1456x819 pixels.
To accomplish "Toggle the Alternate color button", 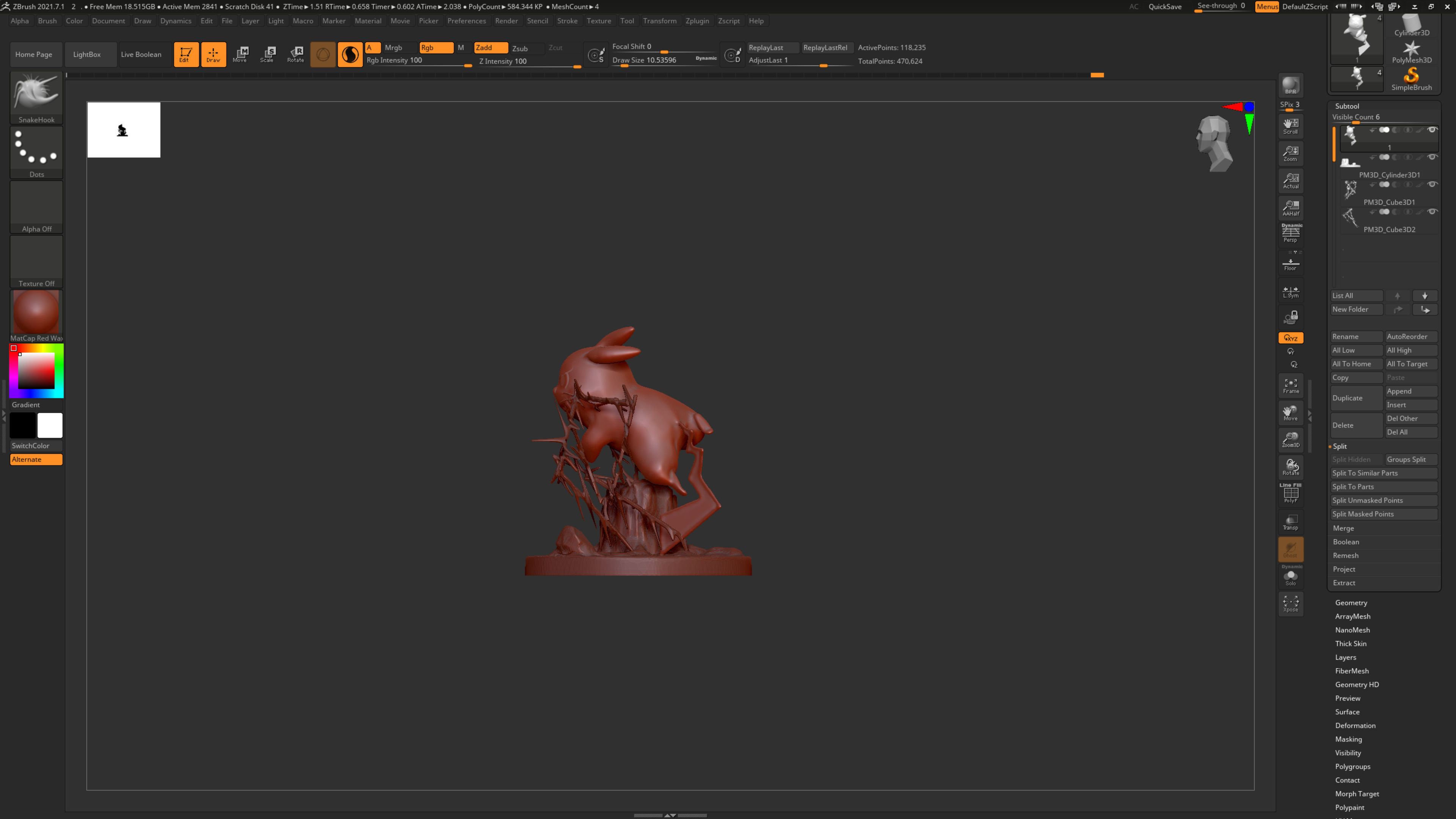I will click(x=36, y=460).
